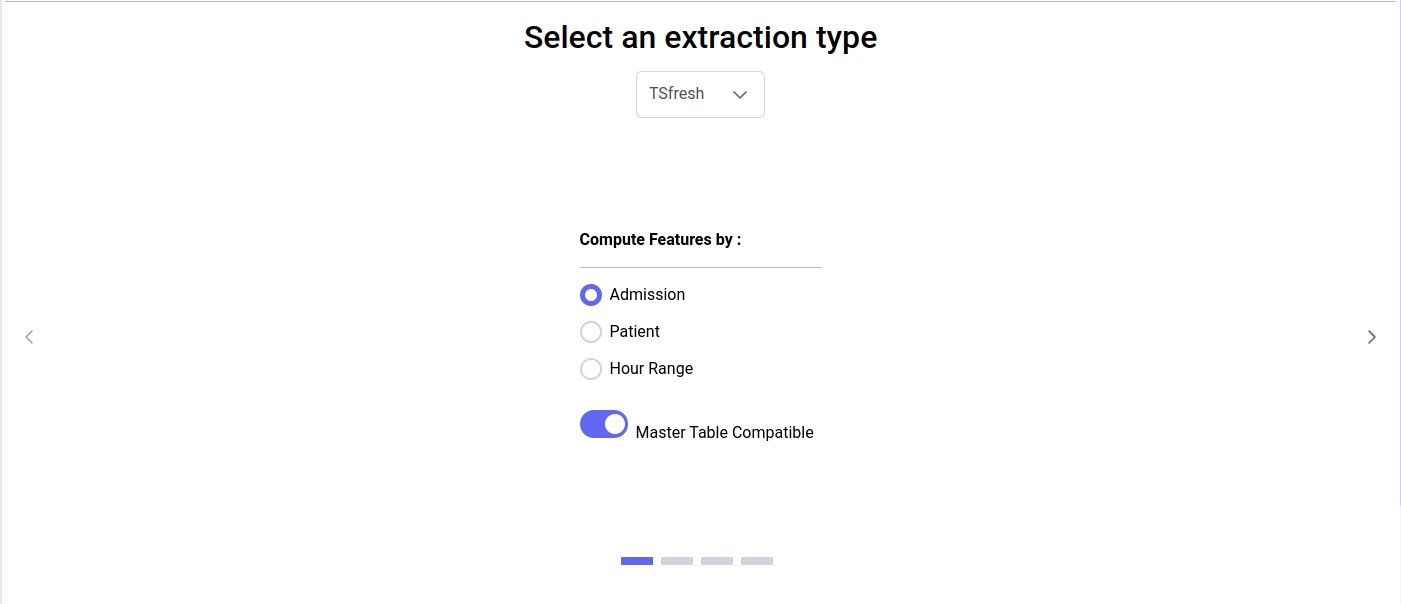Click the Hour Range label text
This screenshot has height=604, width=1401.
[651, 369]
